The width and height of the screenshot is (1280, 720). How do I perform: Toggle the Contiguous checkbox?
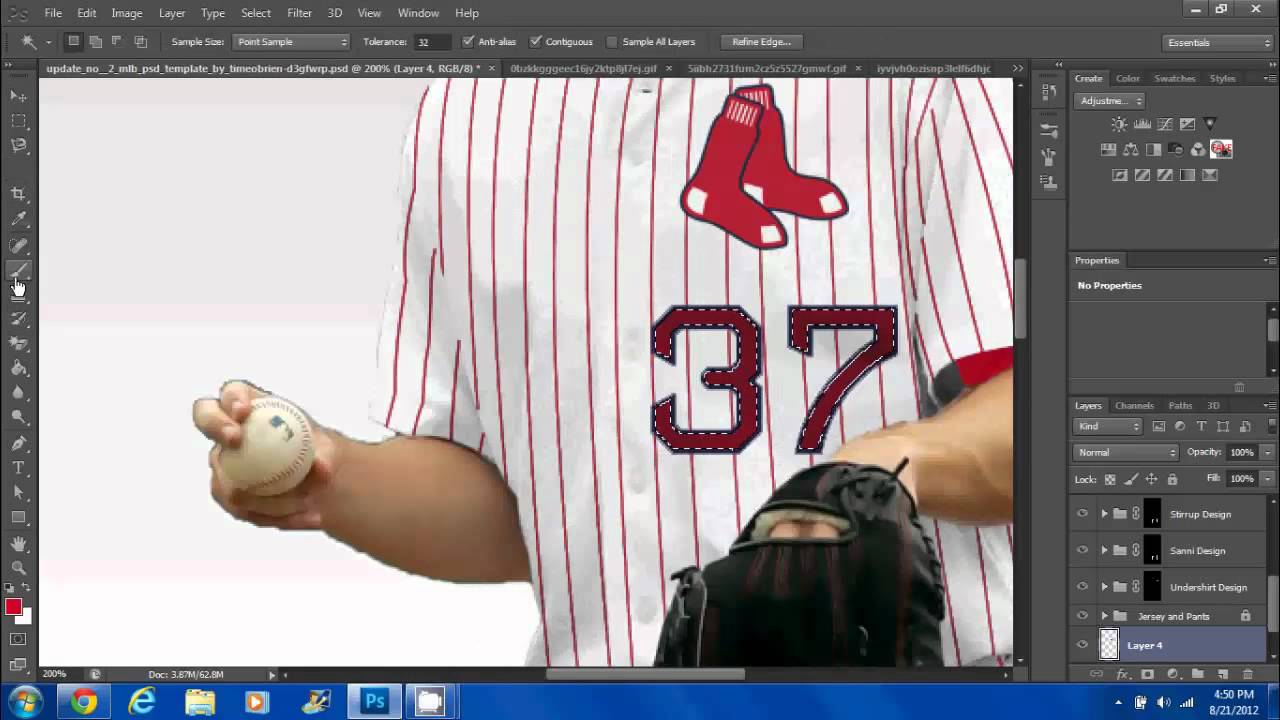coord(536,42)
